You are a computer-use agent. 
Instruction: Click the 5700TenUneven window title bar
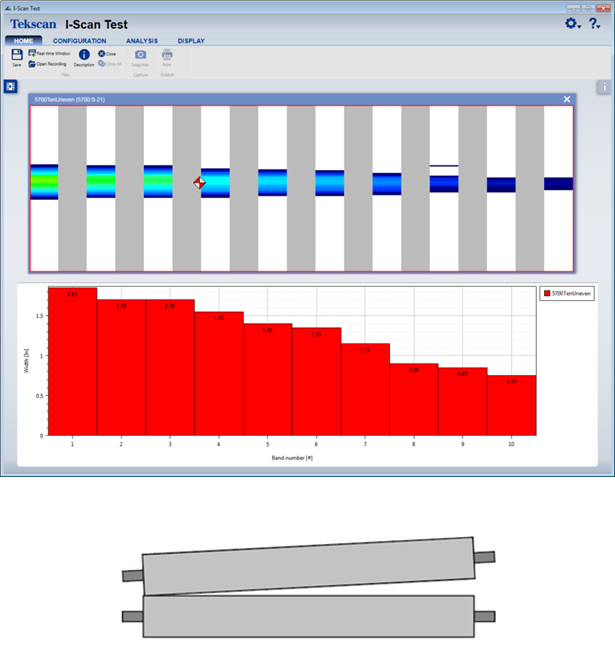302,99
